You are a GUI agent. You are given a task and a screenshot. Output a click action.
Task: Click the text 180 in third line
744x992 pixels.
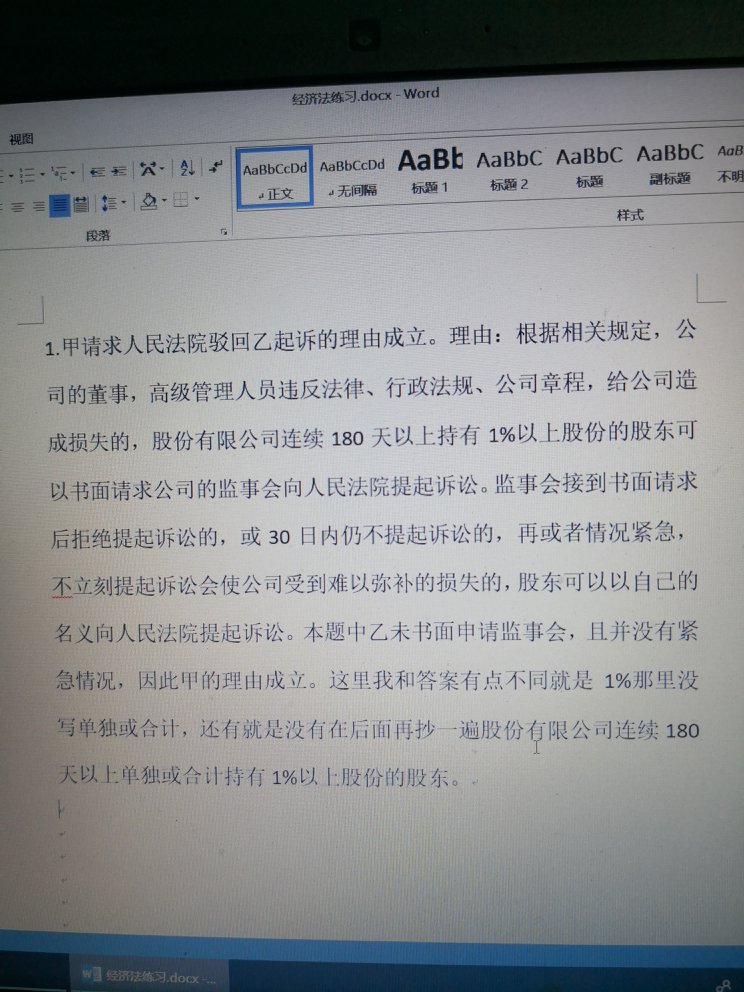tap(347, 438)
